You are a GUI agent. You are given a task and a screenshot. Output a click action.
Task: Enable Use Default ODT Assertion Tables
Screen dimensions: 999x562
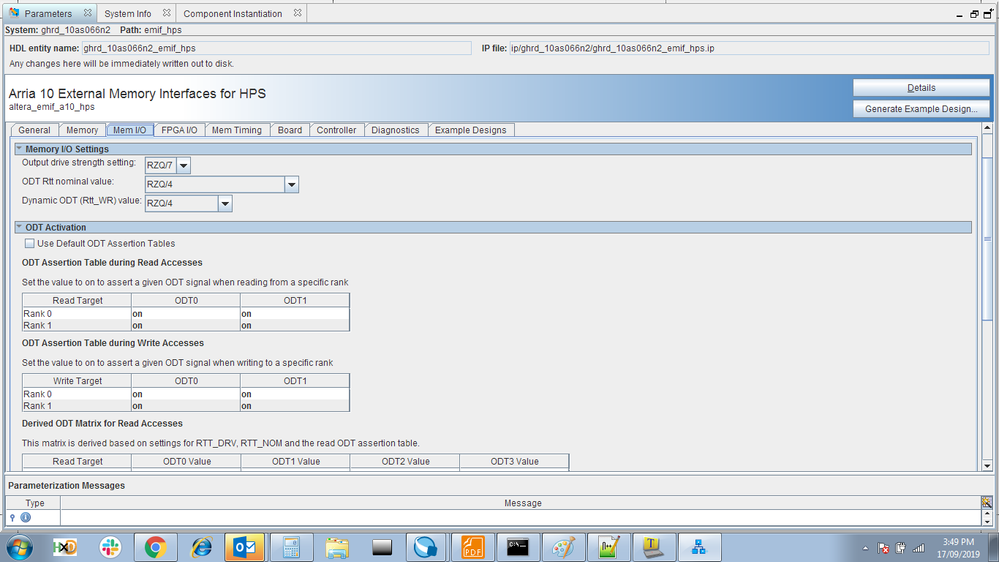(x=29, y=243)
